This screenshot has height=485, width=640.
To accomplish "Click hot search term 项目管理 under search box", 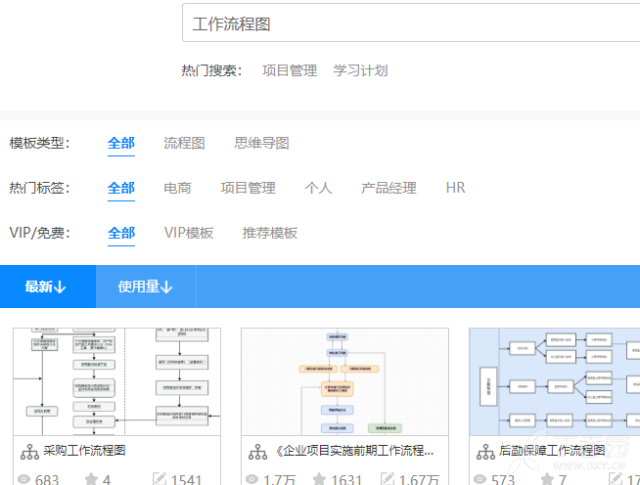I will [x=289, y=71].
